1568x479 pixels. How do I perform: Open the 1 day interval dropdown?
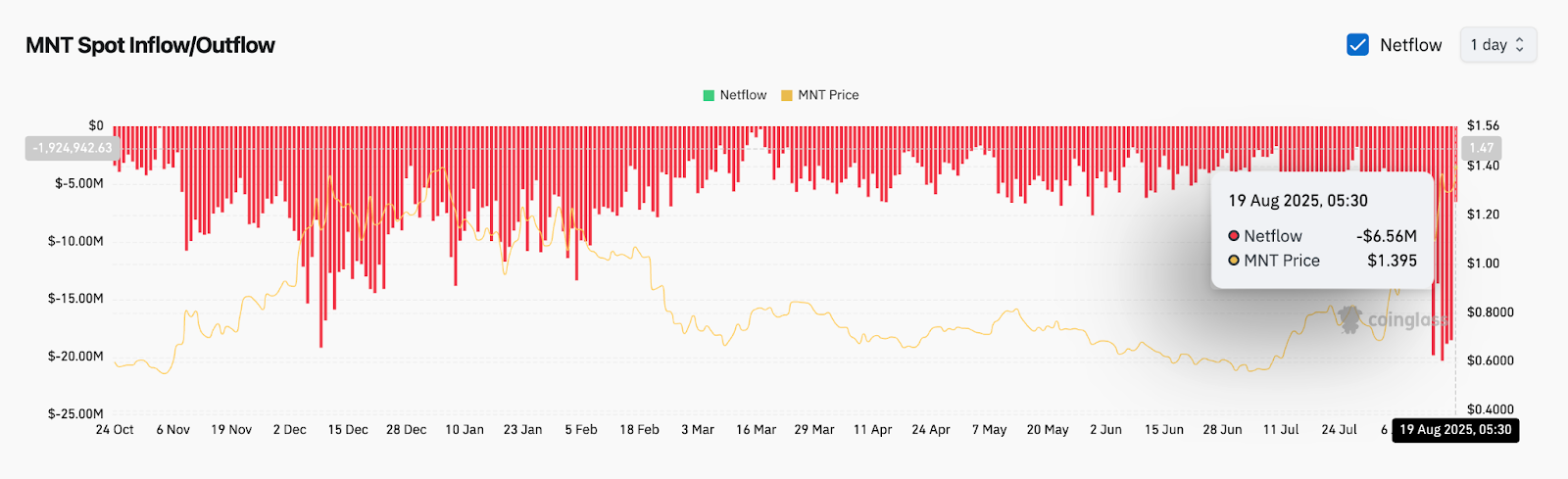tap(1497, 45)
